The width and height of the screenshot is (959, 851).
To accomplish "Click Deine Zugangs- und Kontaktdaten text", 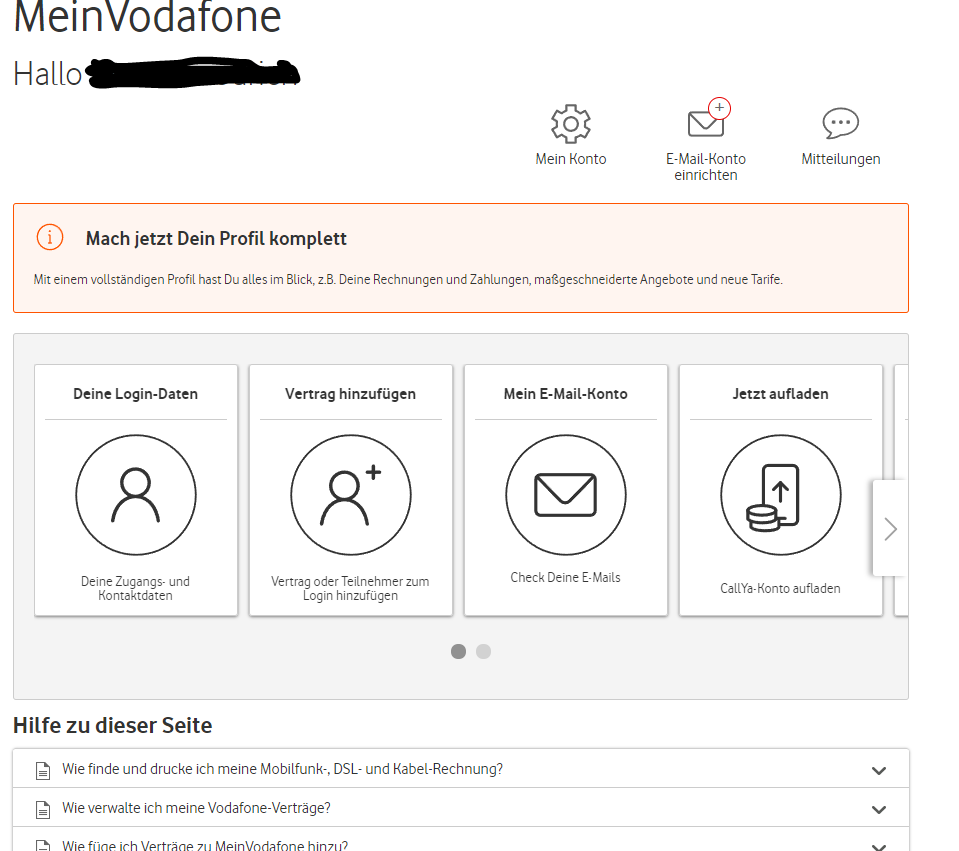I will (x=136, y=589).
